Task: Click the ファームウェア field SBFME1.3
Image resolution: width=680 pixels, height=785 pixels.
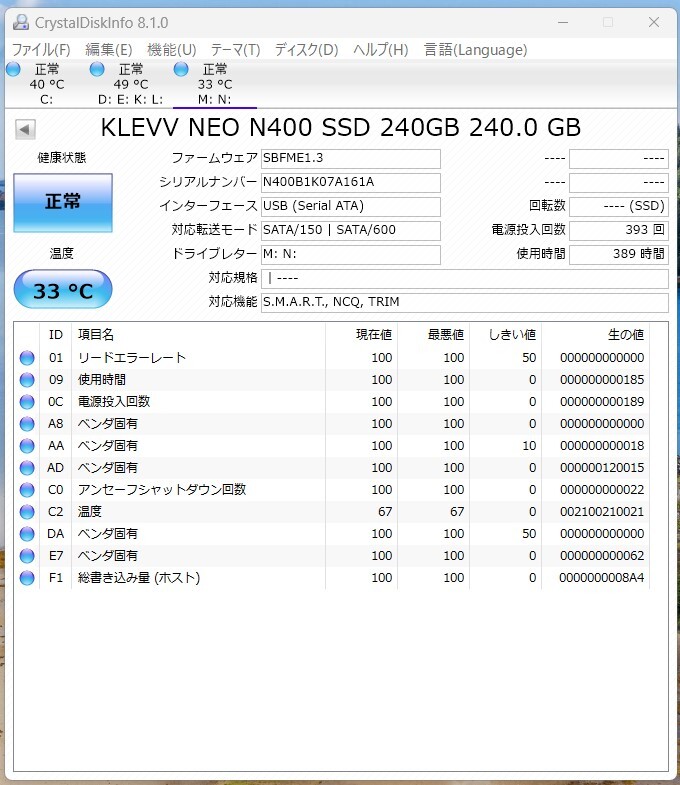Action: click(x=351, y=159)
